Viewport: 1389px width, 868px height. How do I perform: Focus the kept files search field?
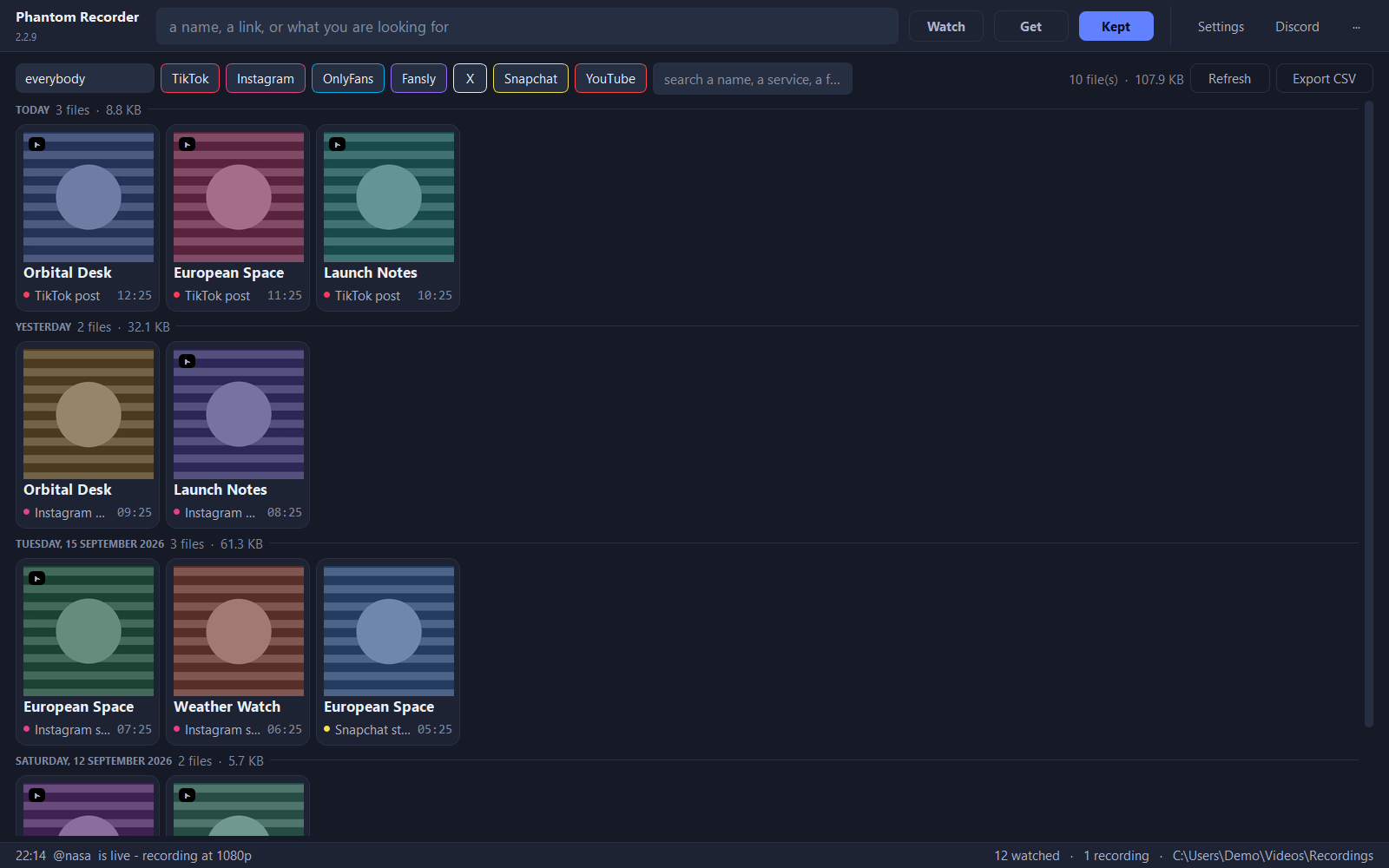753,78
